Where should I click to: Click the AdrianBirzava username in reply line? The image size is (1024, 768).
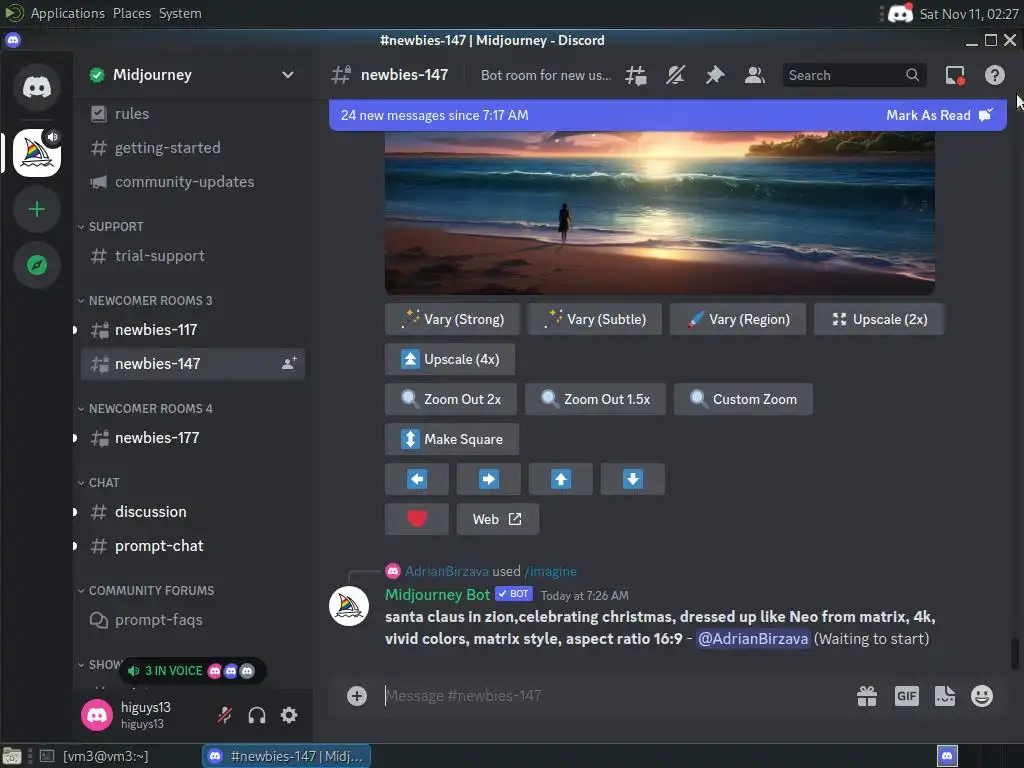point(447,571)
